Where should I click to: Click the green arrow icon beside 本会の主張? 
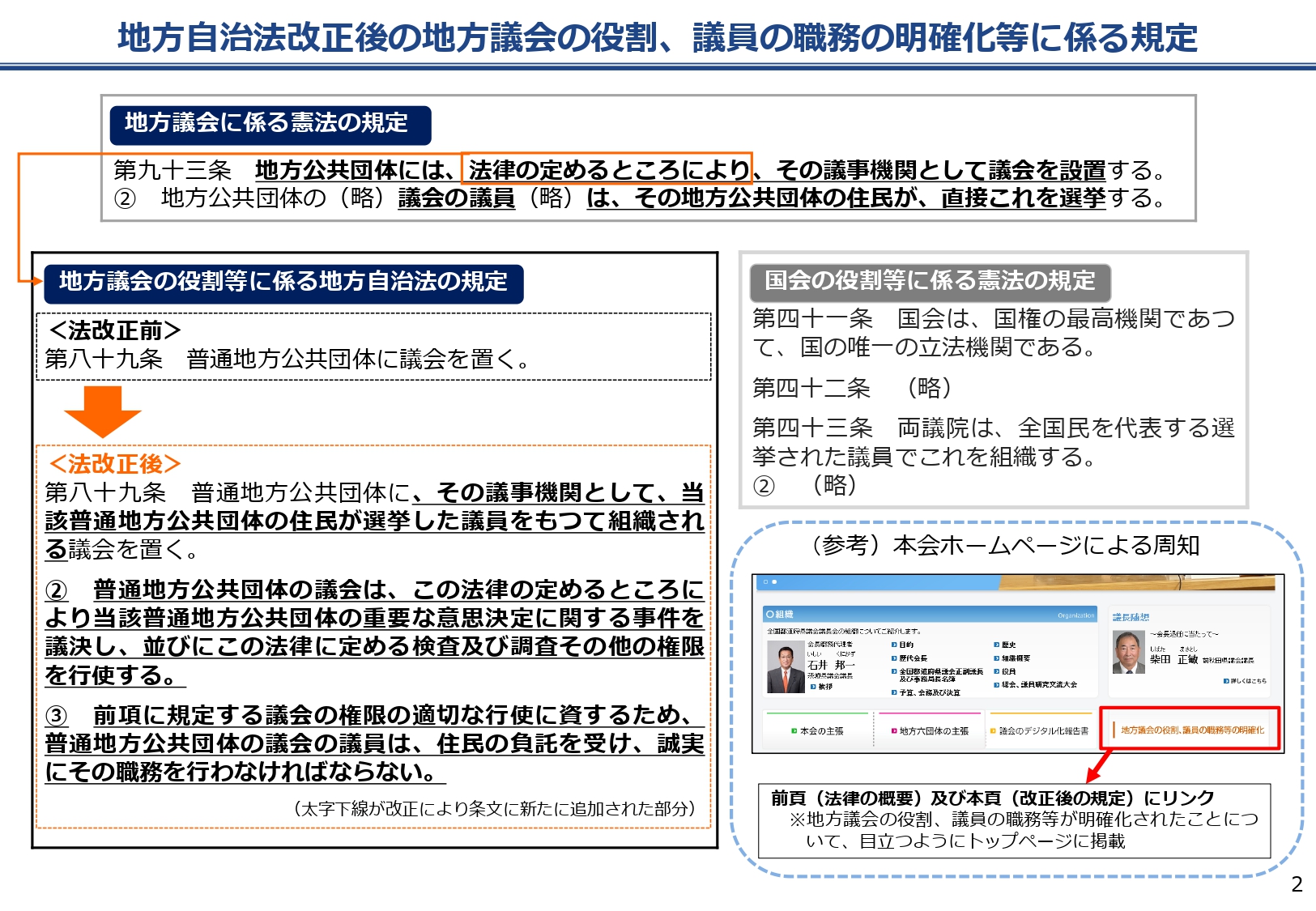pos(794,730)
